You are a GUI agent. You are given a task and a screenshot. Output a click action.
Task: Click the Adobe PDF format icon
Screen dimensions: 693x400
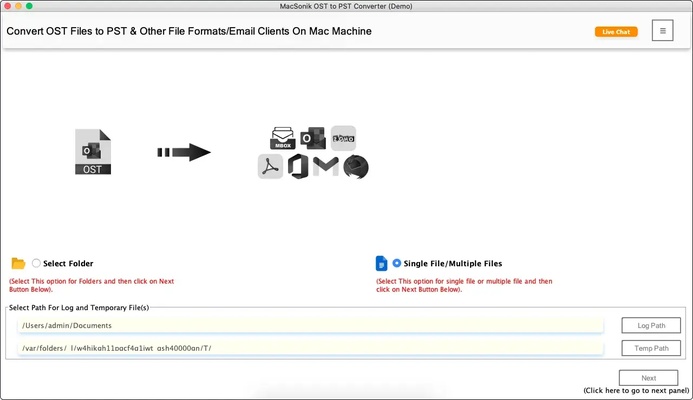coord(270,167)
